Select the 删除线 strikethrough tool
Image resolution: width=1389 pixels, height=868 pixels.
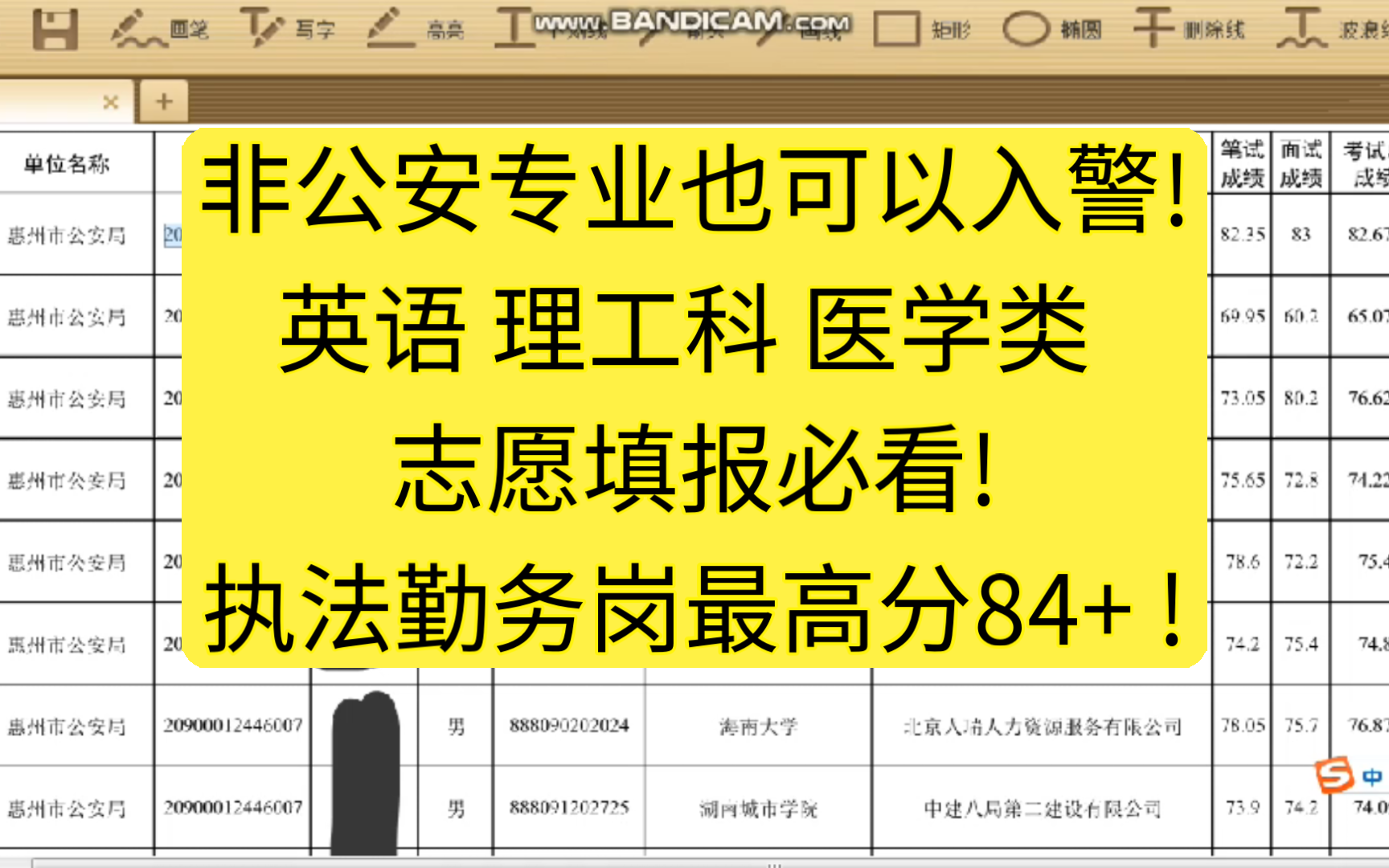tap(1189, 30)
